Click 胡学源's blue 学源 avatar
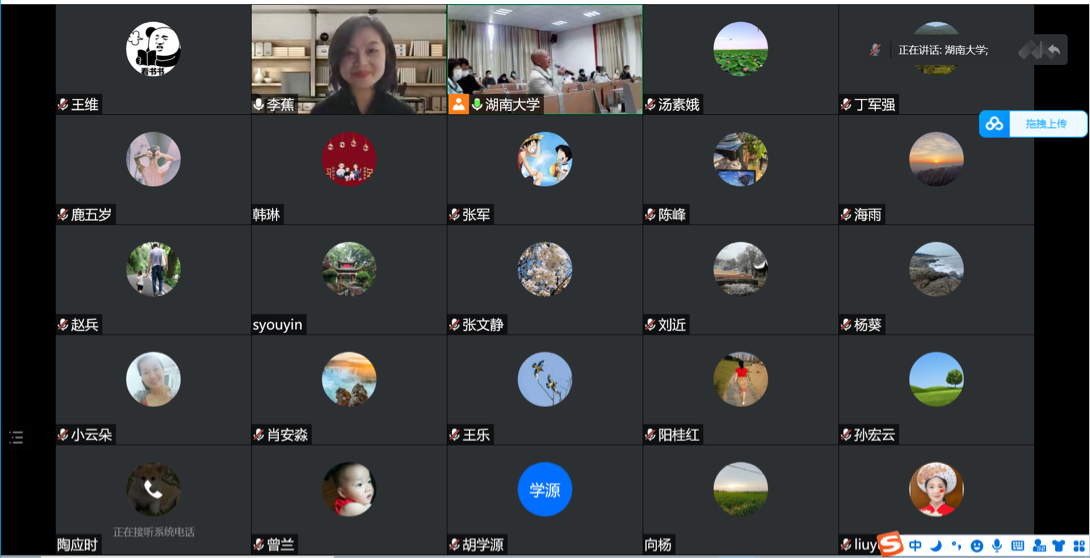 pos(544,490)
